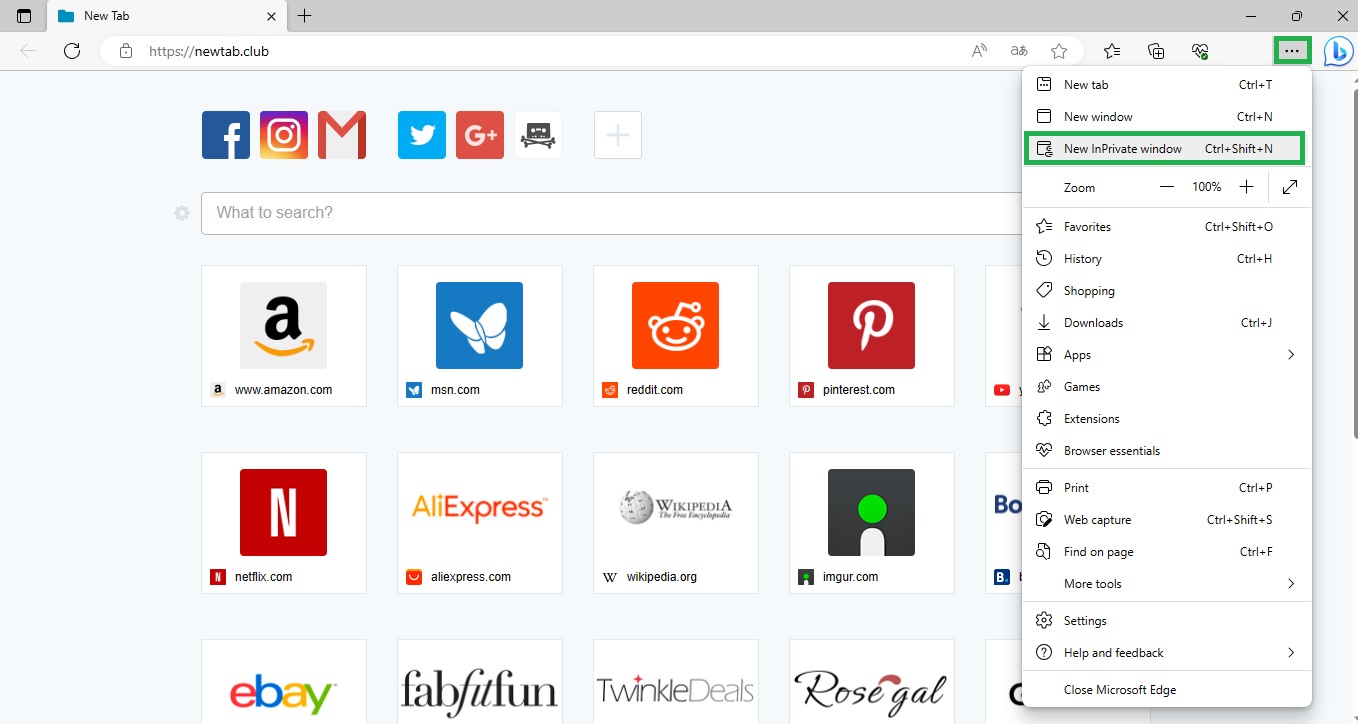Open the pirate cassette shortcut icon
1358x724 pixels.
click(538, 135)
